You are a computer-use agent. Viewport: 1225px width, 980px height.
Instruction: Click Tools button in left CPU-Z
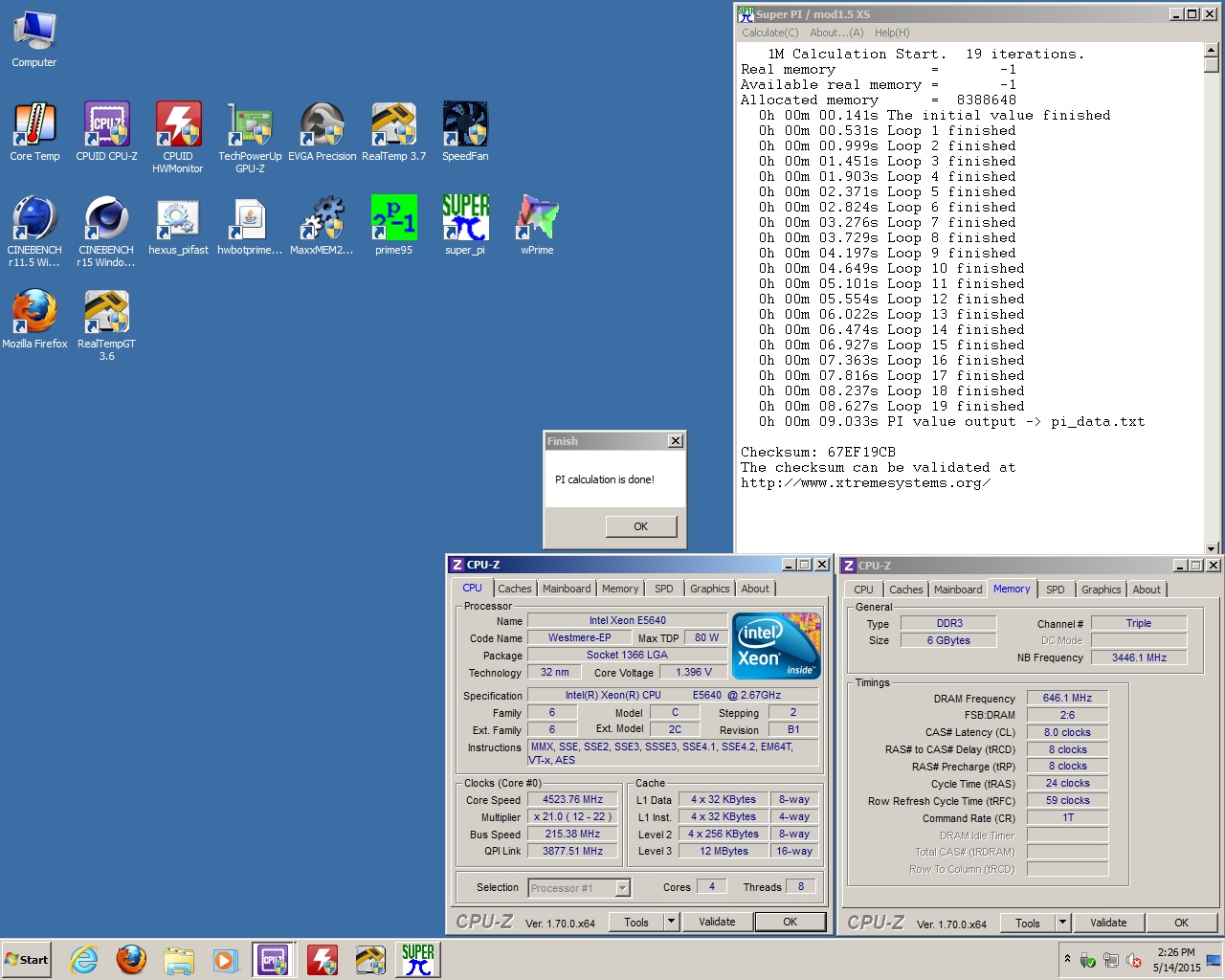[x=636, y=922]
